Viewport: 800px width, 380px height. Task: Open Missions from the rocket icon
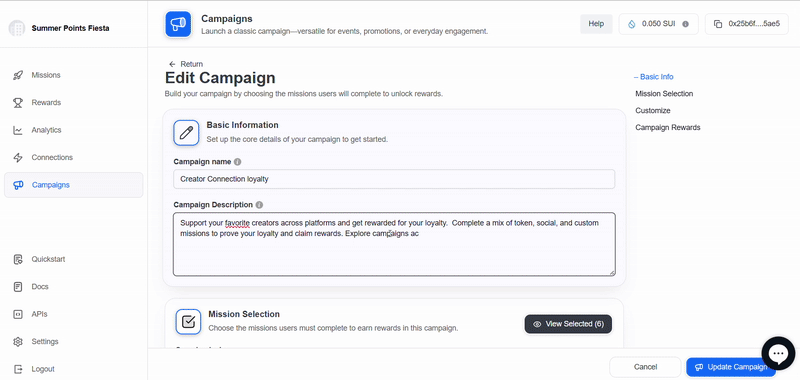click(x=18, y=75)
